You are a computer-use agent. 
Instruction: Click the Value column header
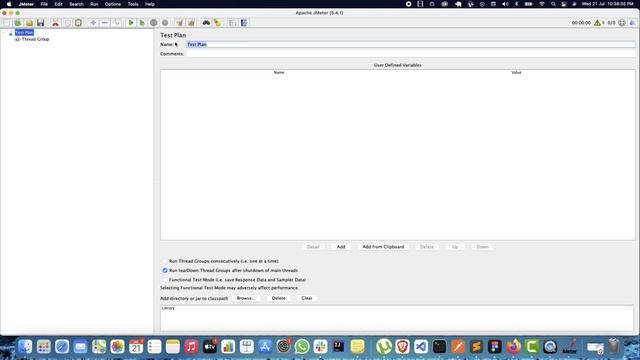coord(516,72)
